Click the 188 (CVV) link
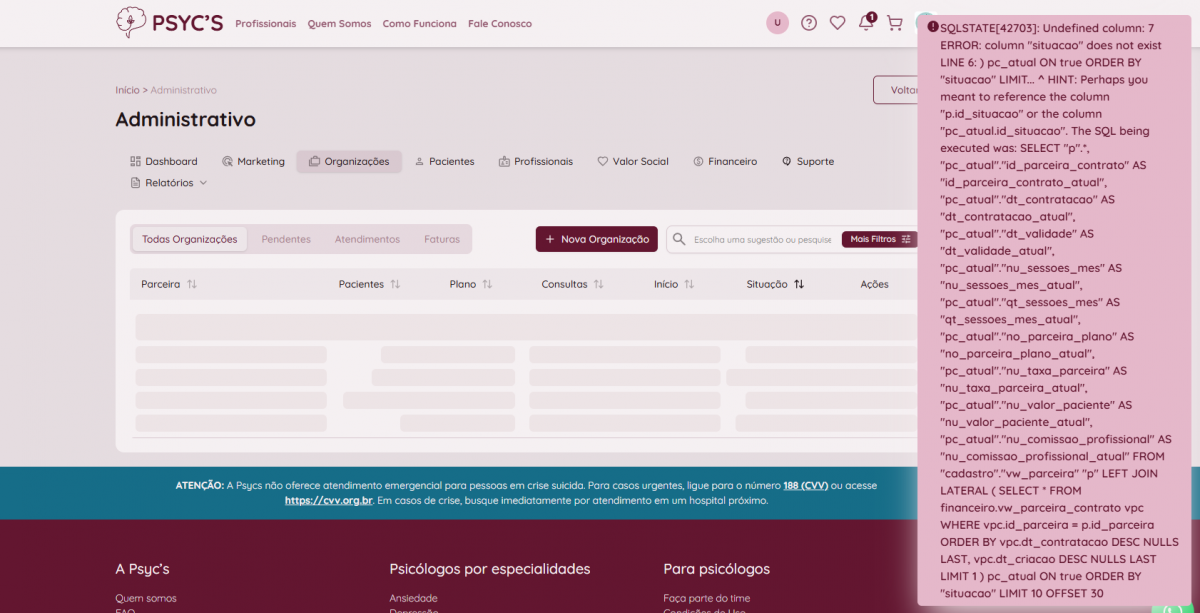The height and width of the screenshot is (613, 1200). (x=805, y=486)
